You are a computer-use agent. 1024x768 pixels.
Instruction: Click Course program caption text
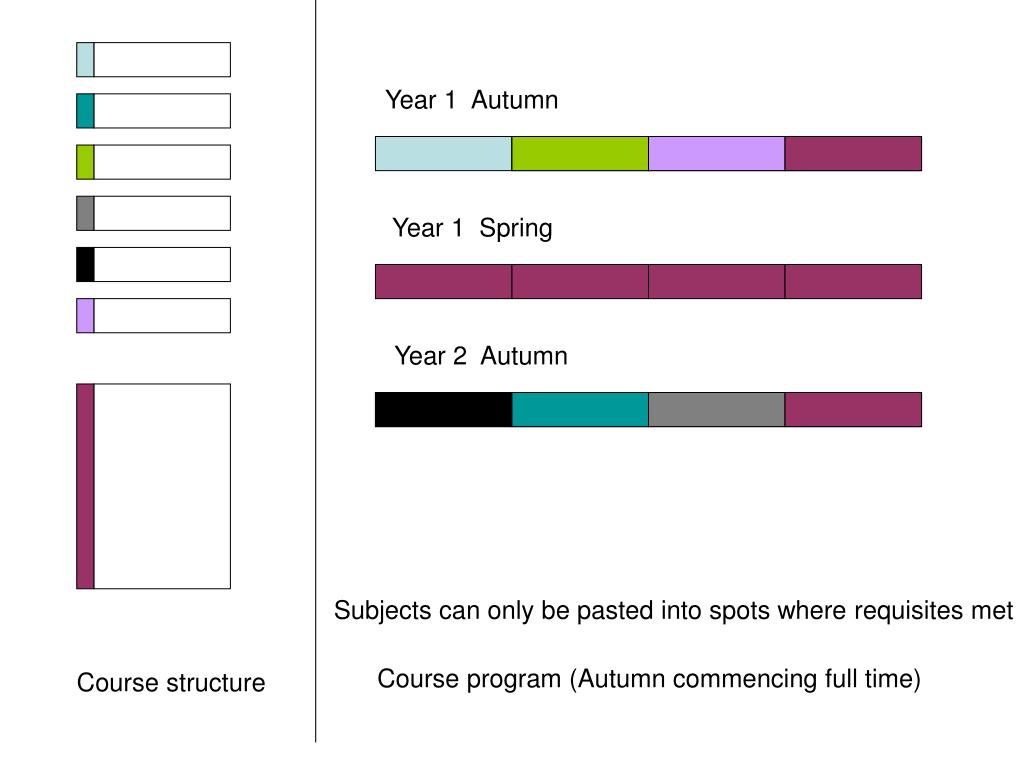click(649, 679)
